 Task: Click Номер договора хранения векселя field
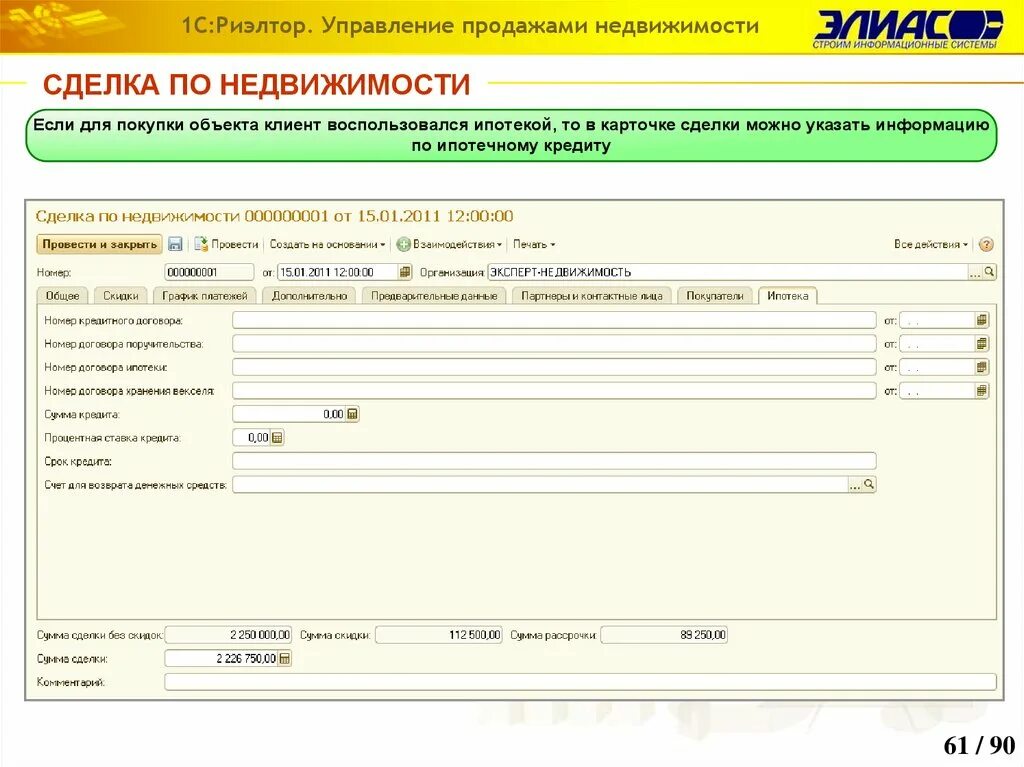click(554, 391)
